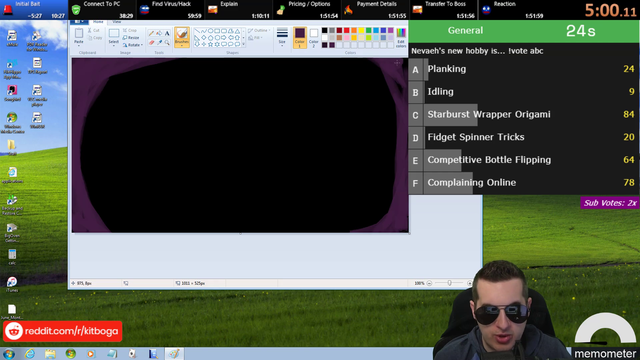Adjust the zoom slider in status bar
The height and width of the screenshot is (360, 640).
coord(449,283)
